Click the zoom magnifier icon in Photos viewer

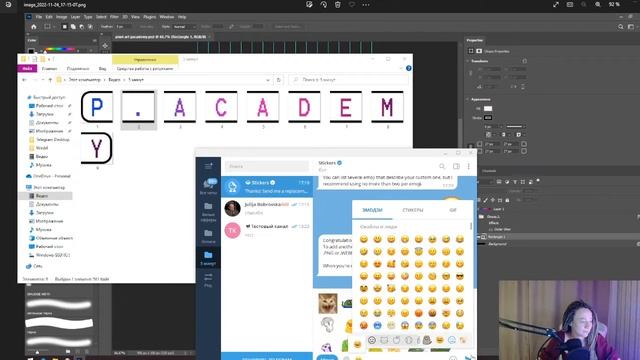coord(598,4)
